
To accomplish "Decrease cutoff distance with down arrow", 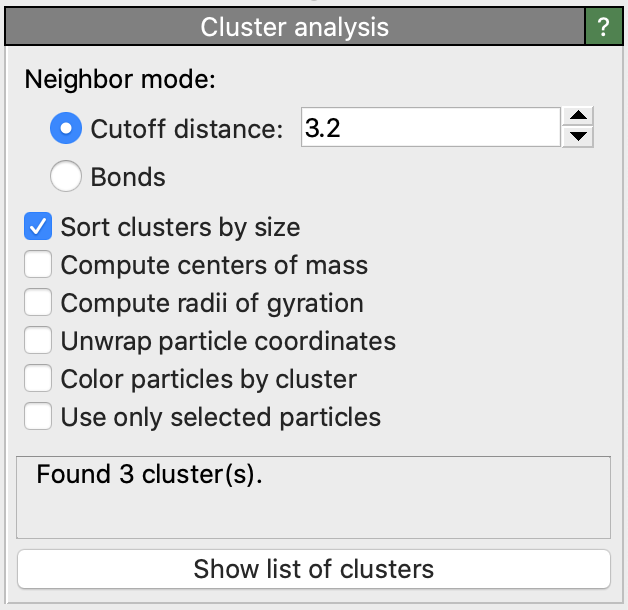I will [x=579, y=139].
